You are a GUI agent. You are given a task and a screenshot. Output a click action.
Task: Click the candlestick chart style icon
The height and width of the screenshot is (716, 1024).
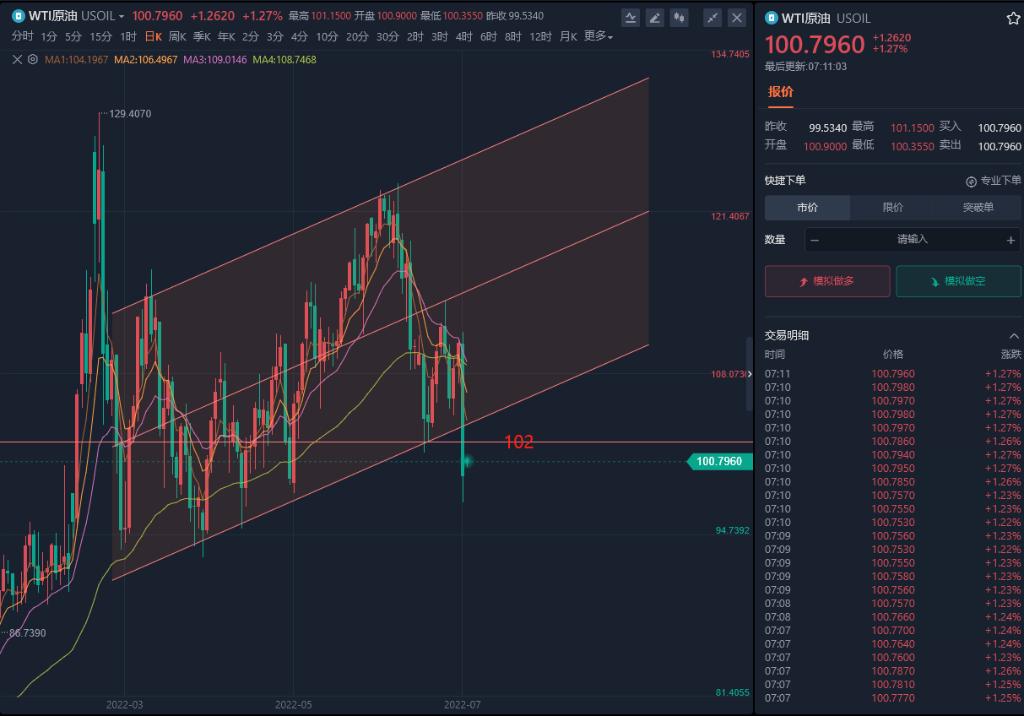pyautogui.click(x=680, y=17)
